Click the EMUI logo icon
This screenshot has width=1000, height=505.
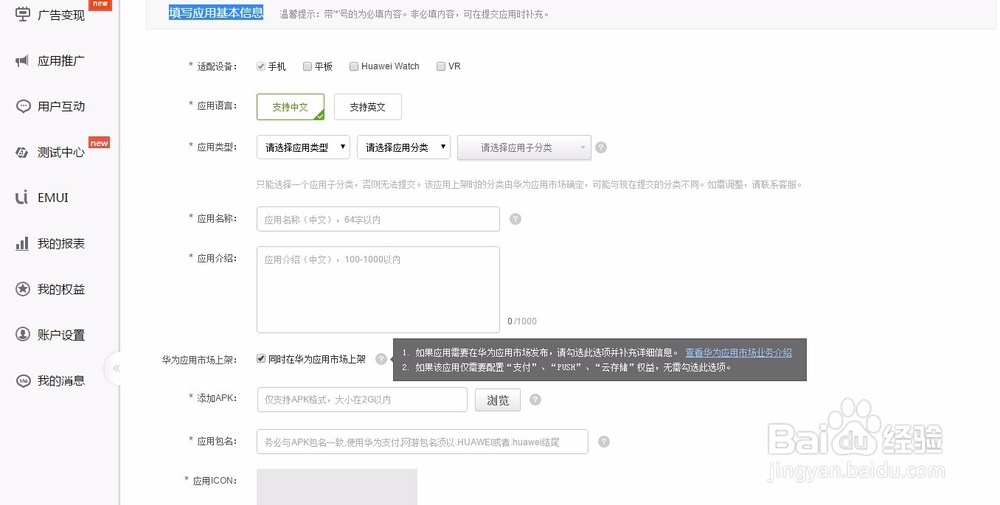click(22, 198)
